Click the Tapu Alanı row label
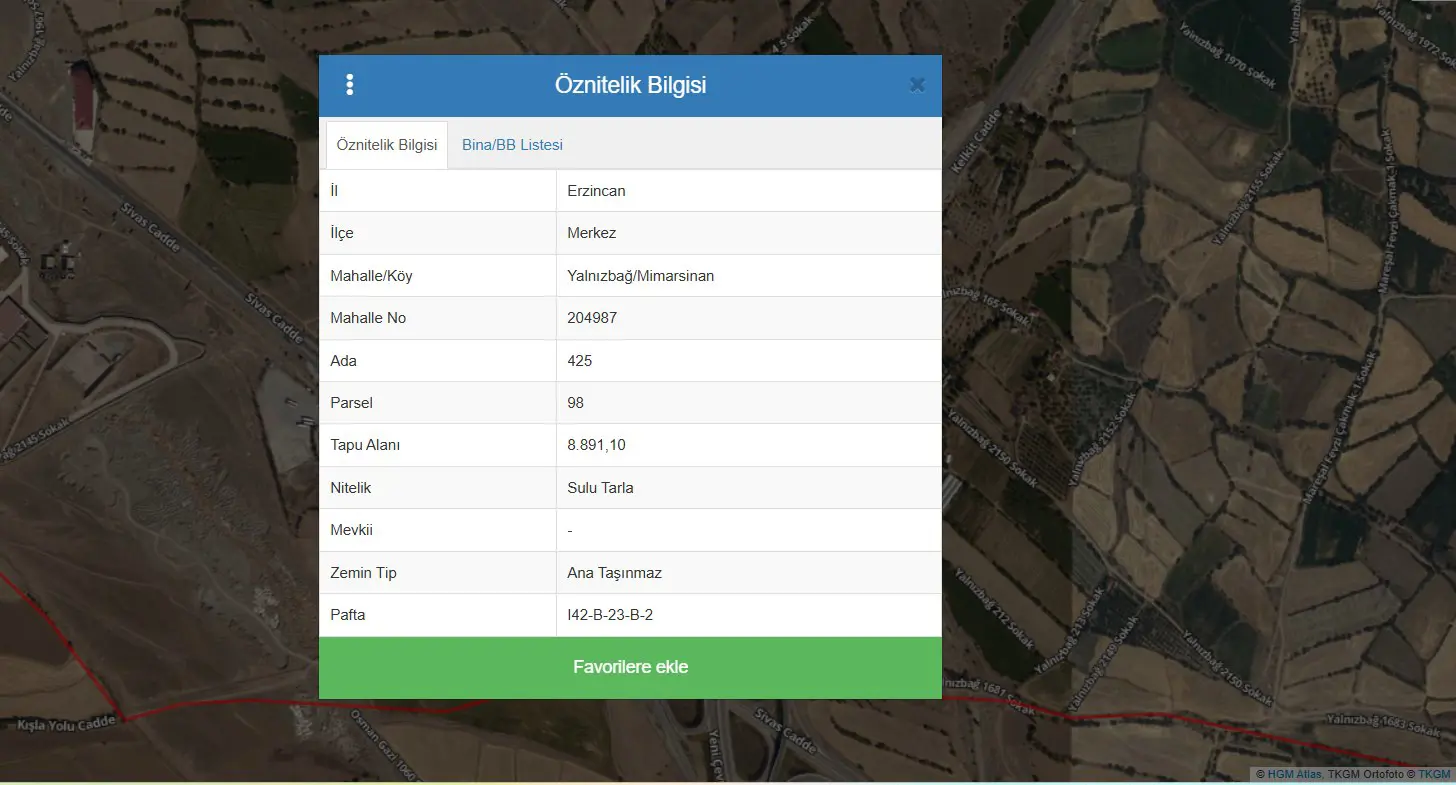Image resolution: width=1456 pixels, height=785 pixels. coord(365,445)
